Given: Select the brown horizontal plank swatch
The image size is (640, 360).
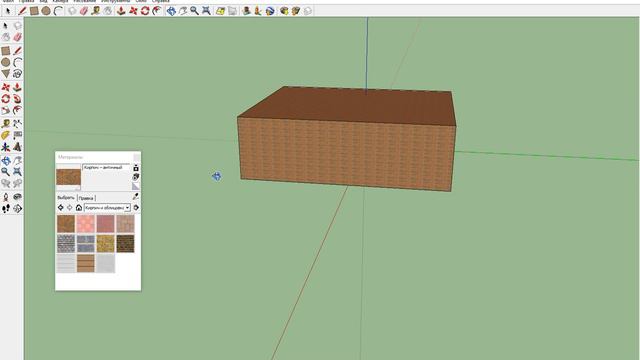Looking at the screenshot, I should [x=86, y=263].
